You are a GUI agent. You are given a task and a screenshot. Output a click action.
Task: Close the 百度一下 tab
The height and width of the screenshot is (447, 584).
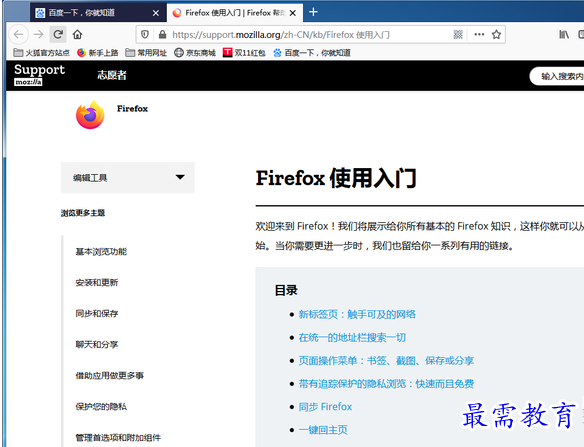pyautogui.click(x=156, y=13)
